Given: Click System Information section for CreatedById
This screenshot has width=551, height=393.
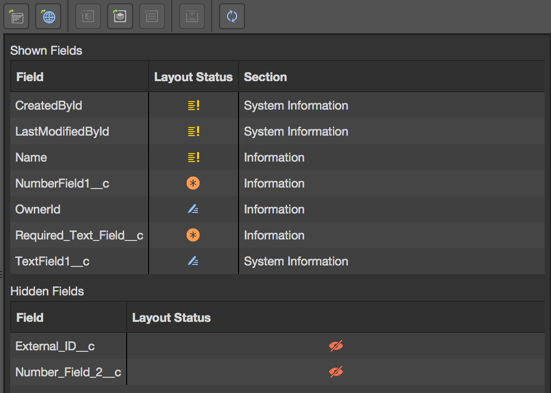Looking at the screenshot, I should point(296,105).
